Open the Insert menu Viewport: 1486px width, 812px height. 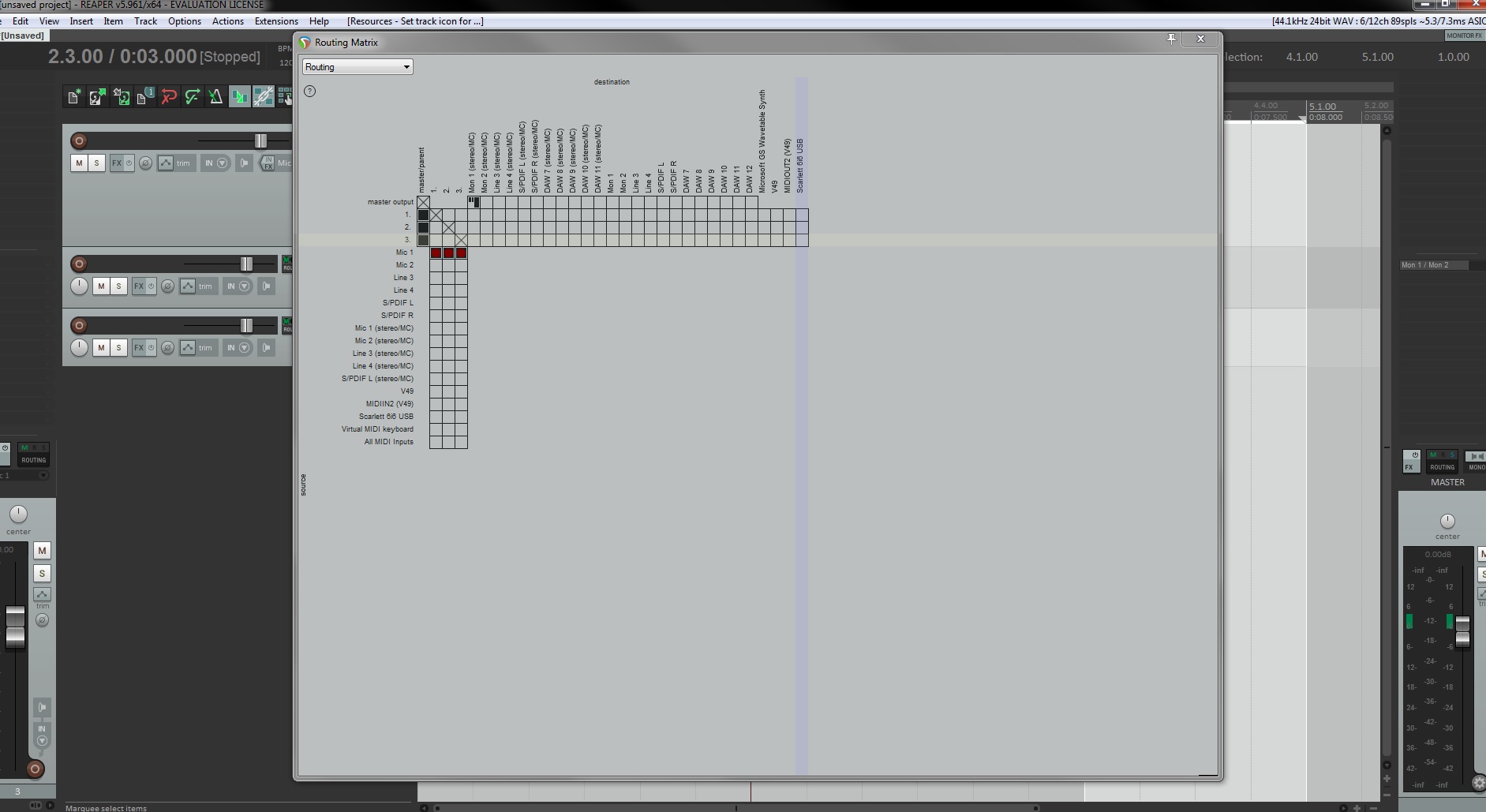click(x=81, y=21)
